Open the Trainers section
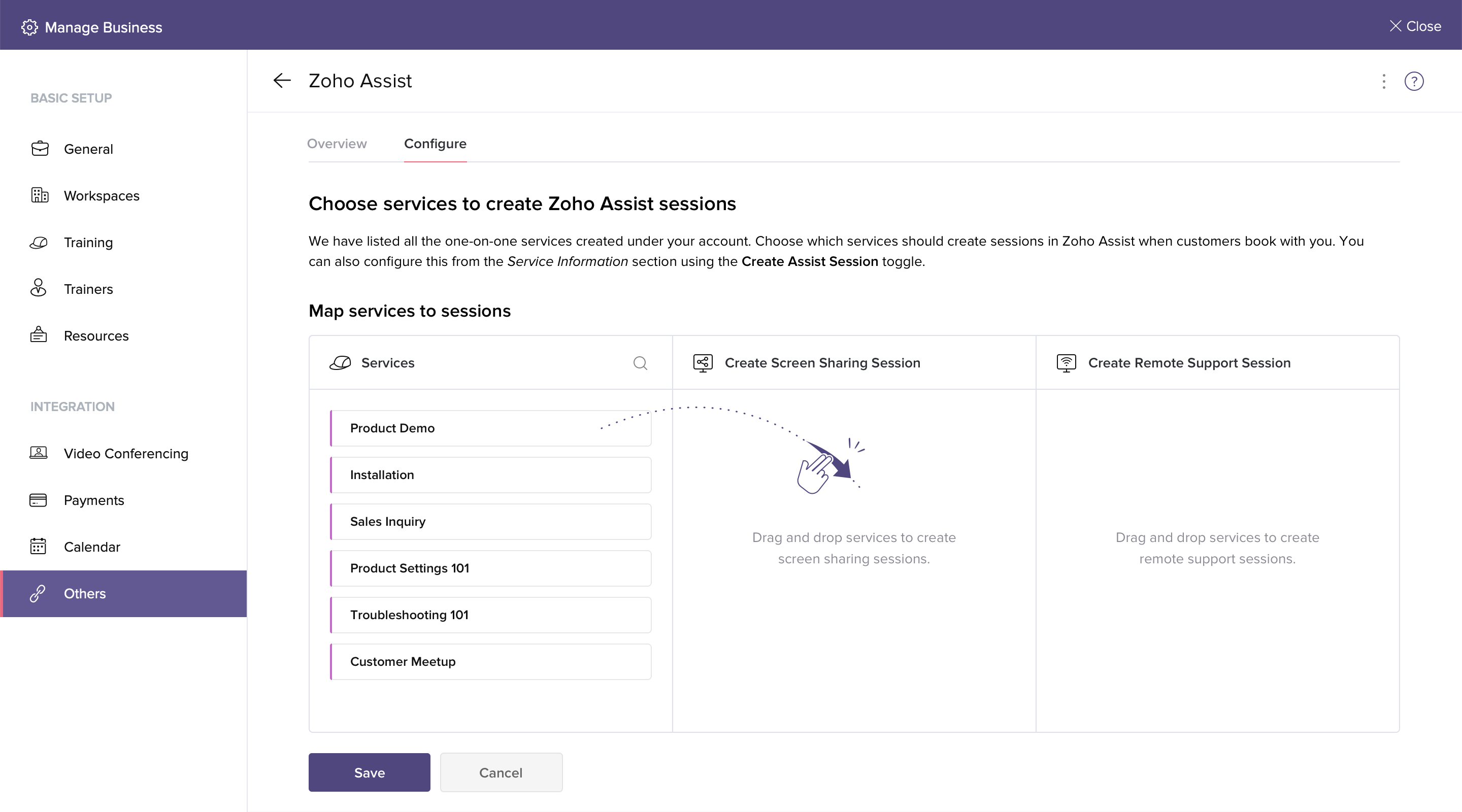 88,289
